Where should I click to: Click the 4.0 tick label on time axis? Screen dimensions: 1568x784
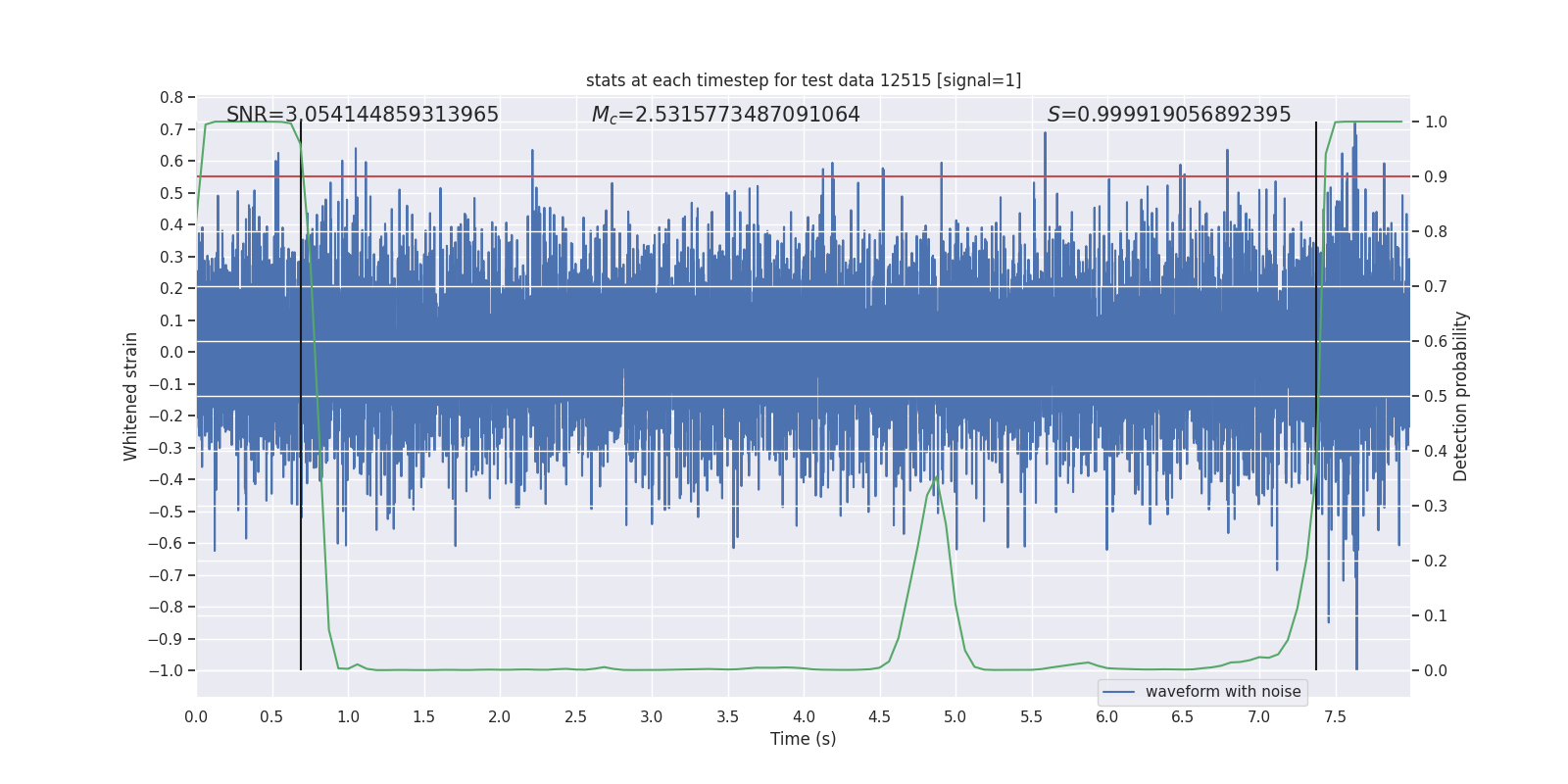point(804,716)
